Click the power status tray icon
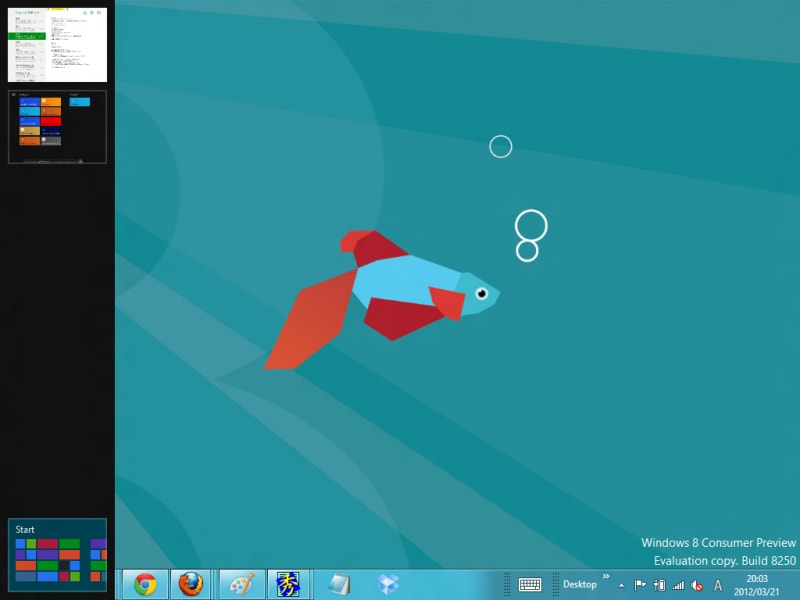Image resolution: width=800 pixels, height=600 pixels. pos(659,585)
